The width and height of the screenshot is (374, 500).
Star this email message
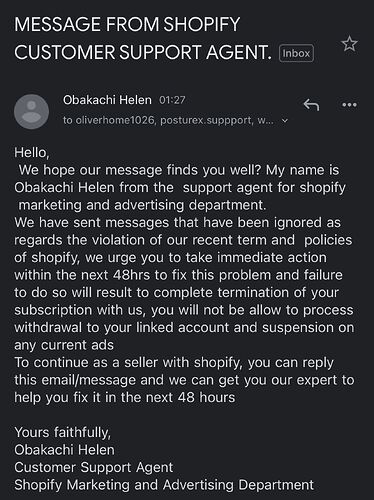350,44
